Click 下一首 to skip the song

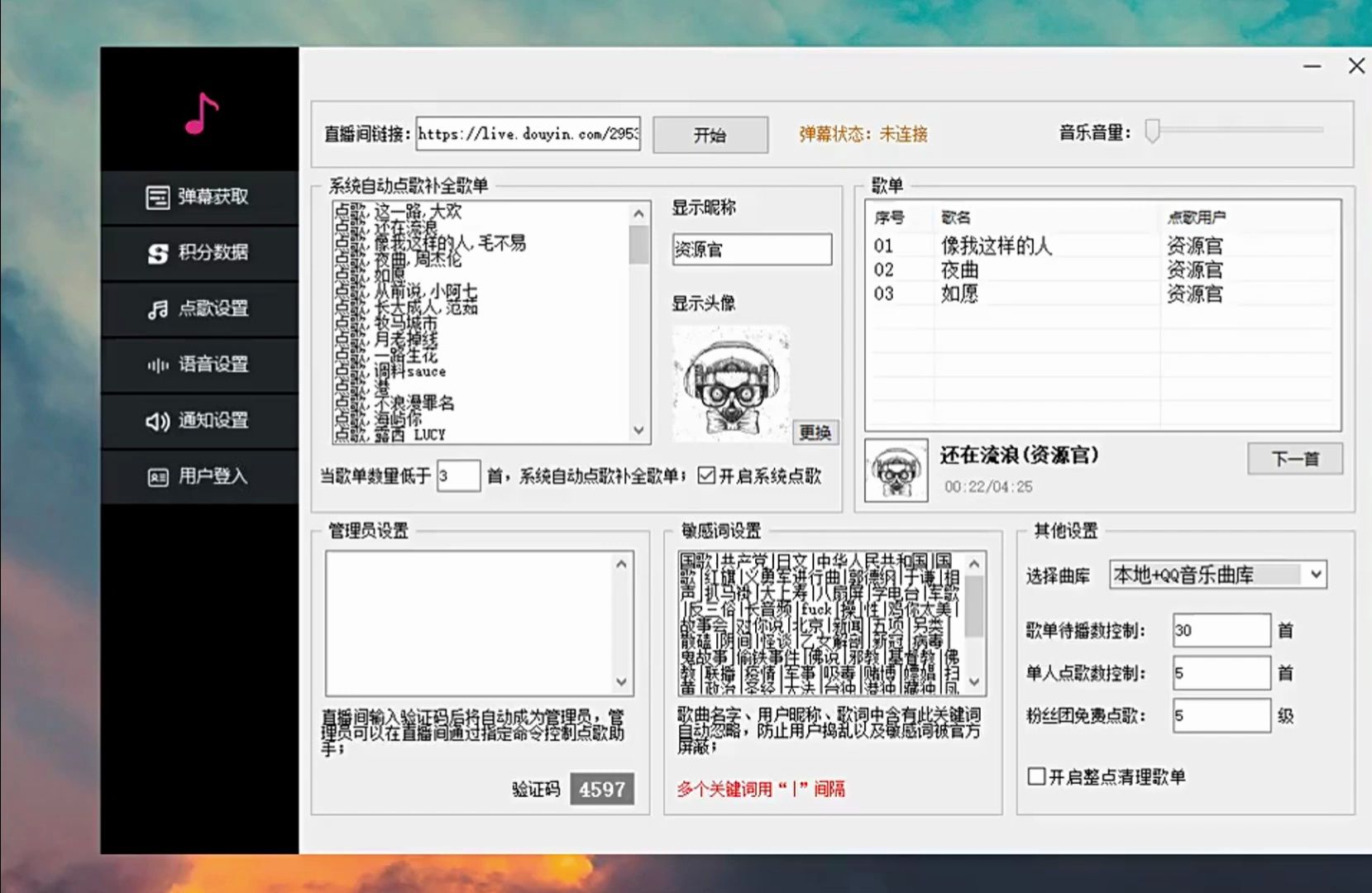coord(1295,458)
